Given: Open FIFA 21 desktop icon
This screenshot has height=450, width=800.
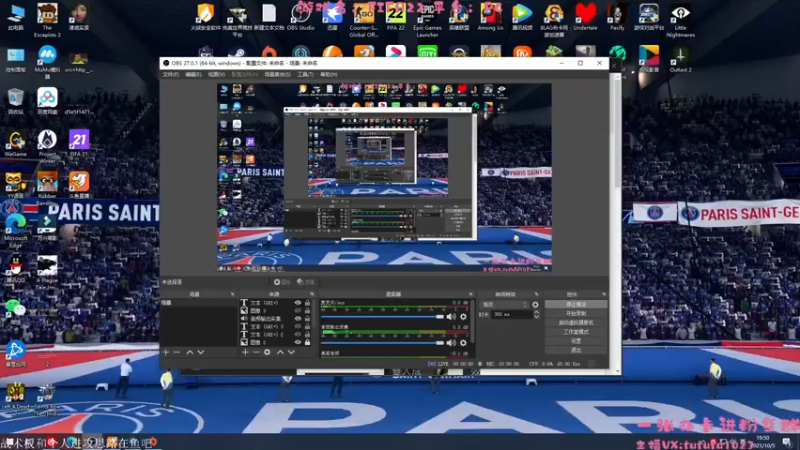Looking at the screenshot, I should 79,143.
